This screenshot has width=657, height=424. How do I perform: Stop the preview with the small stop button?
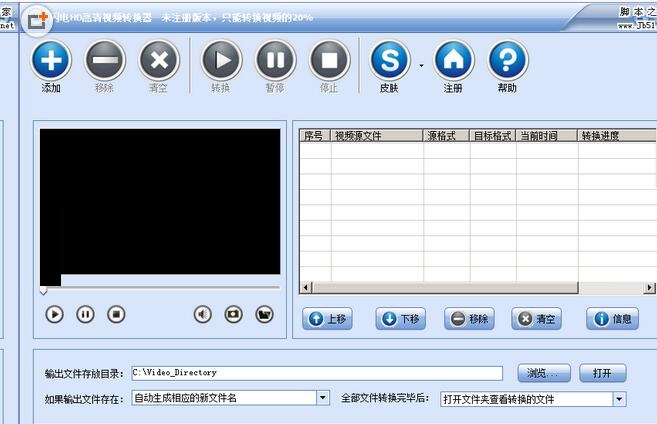pyautogui.click(x=116, y=314)
